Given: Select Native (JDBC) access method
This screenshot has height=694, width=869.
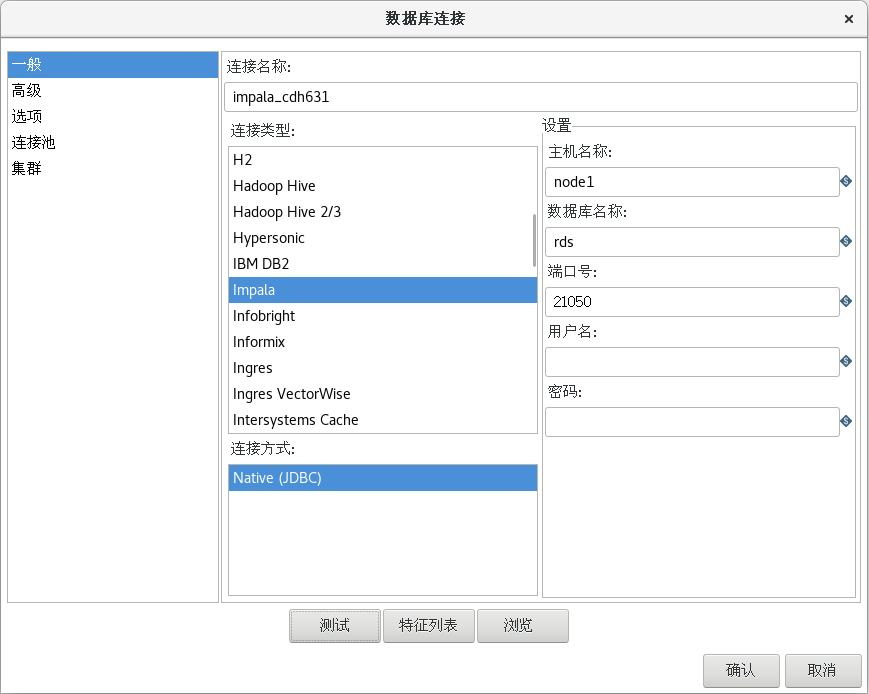Looking at the screenshot, I should 382,478.
